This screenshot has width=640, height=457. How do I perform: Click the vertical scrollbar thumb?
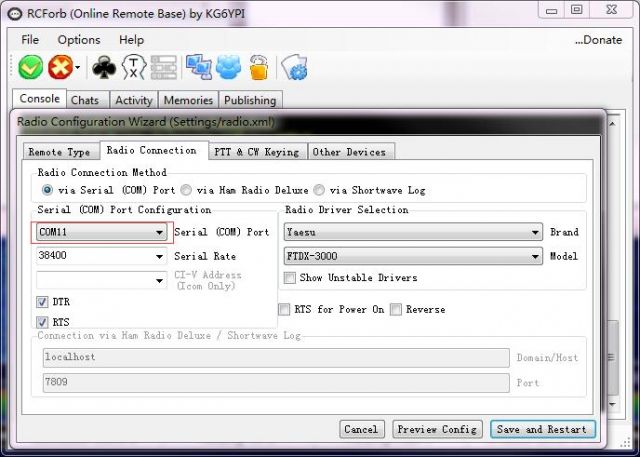coord(612,357)
